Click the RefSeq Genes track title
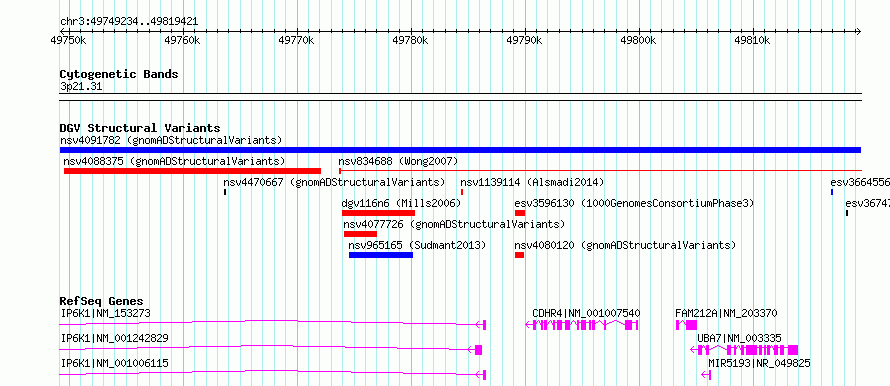890x386 pixels. (x=102, y=301)
